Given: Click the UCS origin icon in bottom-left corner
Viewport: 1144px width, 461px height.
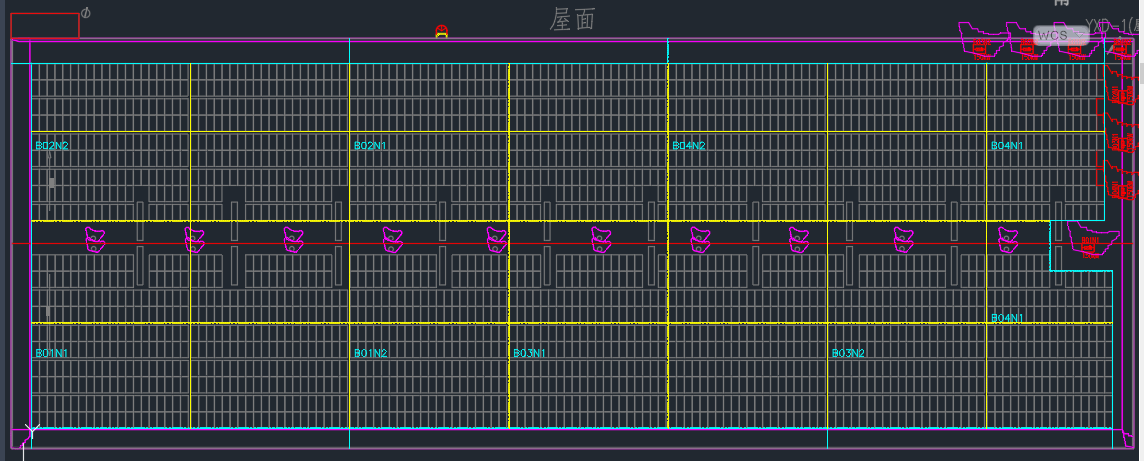Looking at the screenshot, I should (26, 434).
